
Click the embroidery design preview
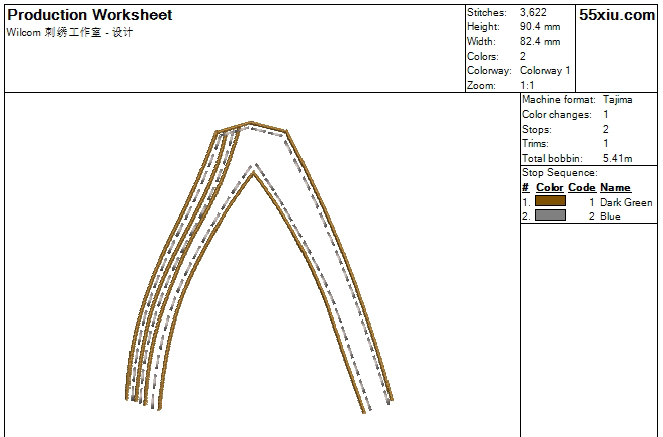click(x=260, y=268)
